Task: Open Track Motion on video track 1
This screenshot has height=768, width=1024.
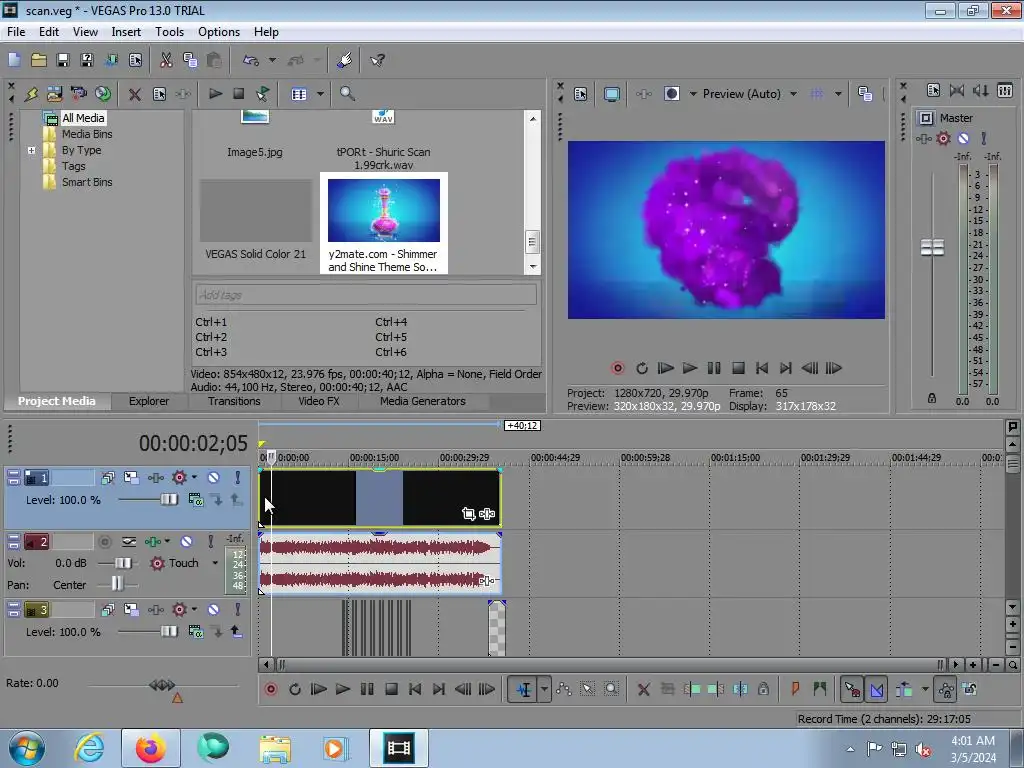Action: tap(131, 477)
